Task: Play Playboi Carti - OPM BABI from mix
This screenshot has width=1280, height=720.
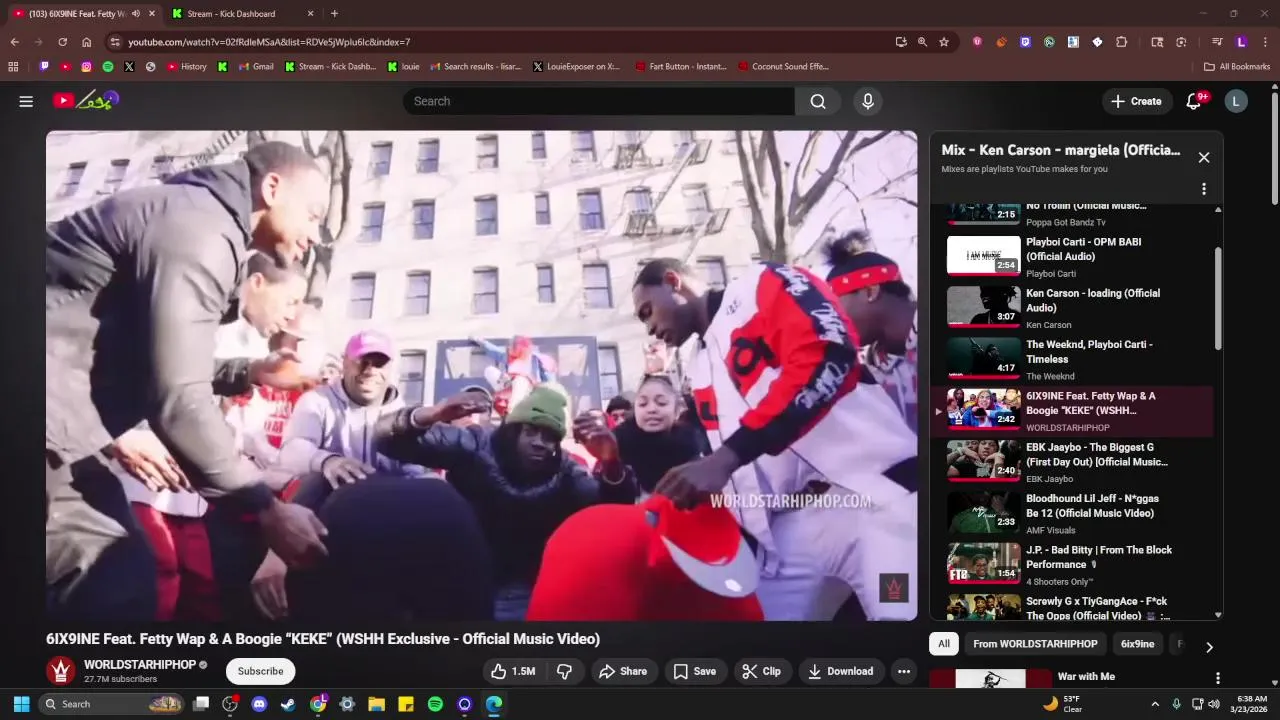Action: [x=1071, y=256]
